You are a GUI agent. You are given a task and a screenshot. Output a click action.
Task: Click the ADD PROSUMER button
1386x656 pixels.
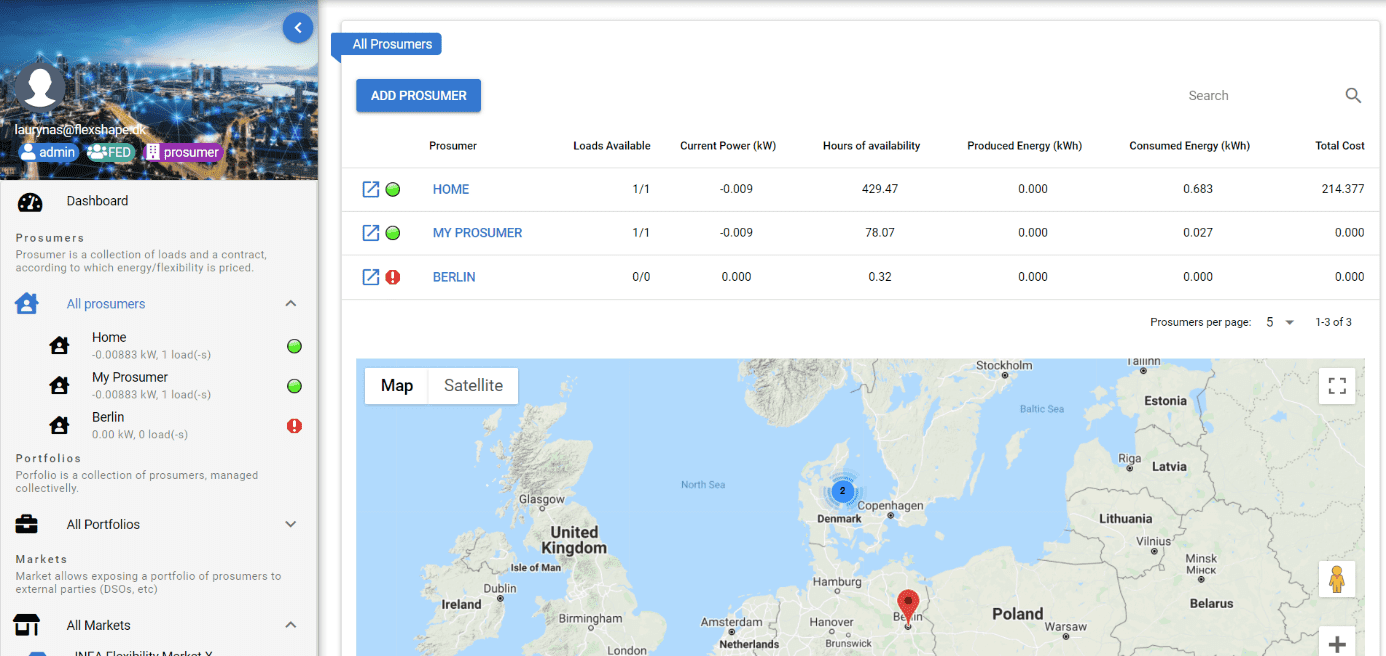[418, 94]
